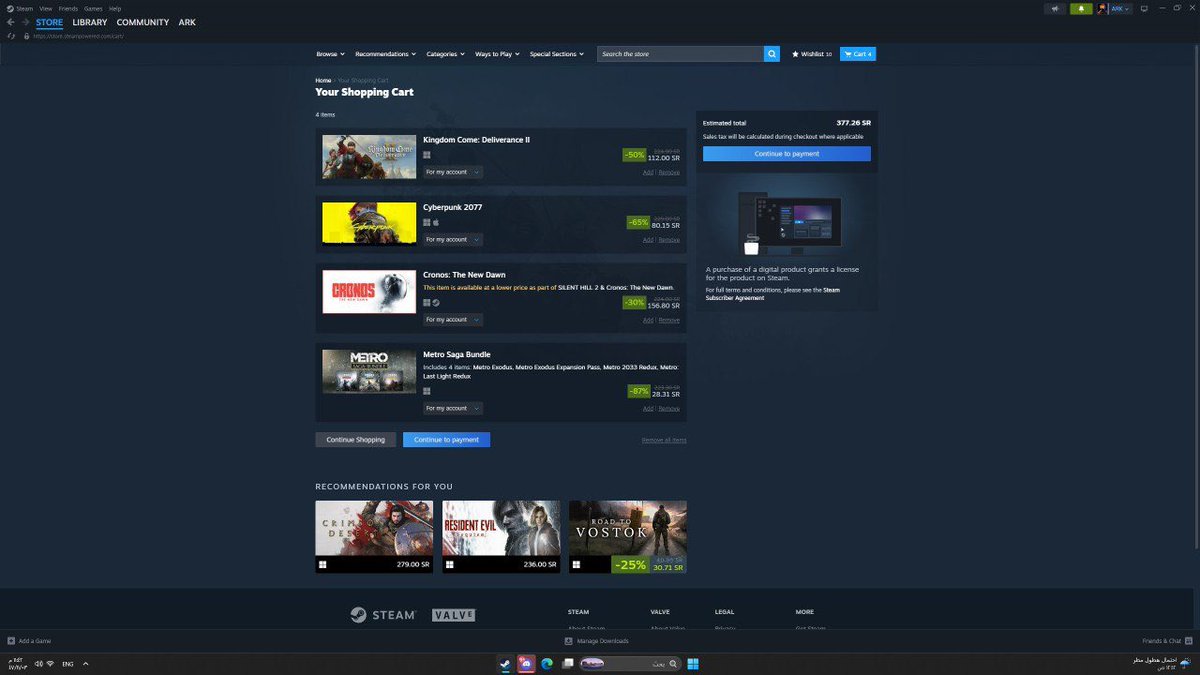Expand the Recommendations dropdown
The width and height of the screenshot is (1200, 675).
tap(386, 54)
